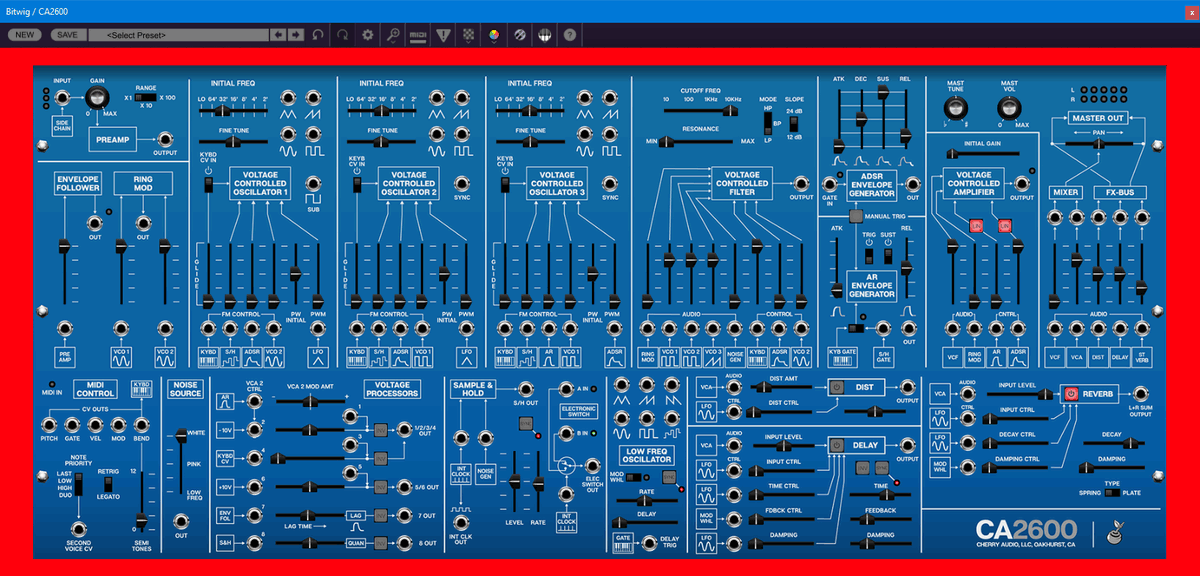Click the SIDE CHAIN button
Image resolution: width=1200 pixels, height=576 pixels.
62,124
